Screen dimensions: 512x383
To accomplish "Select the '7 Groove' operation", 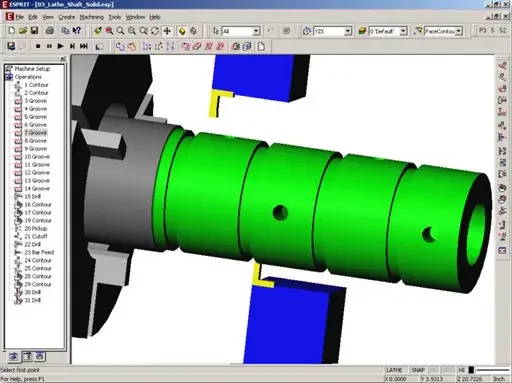I will tap(35, 133).
